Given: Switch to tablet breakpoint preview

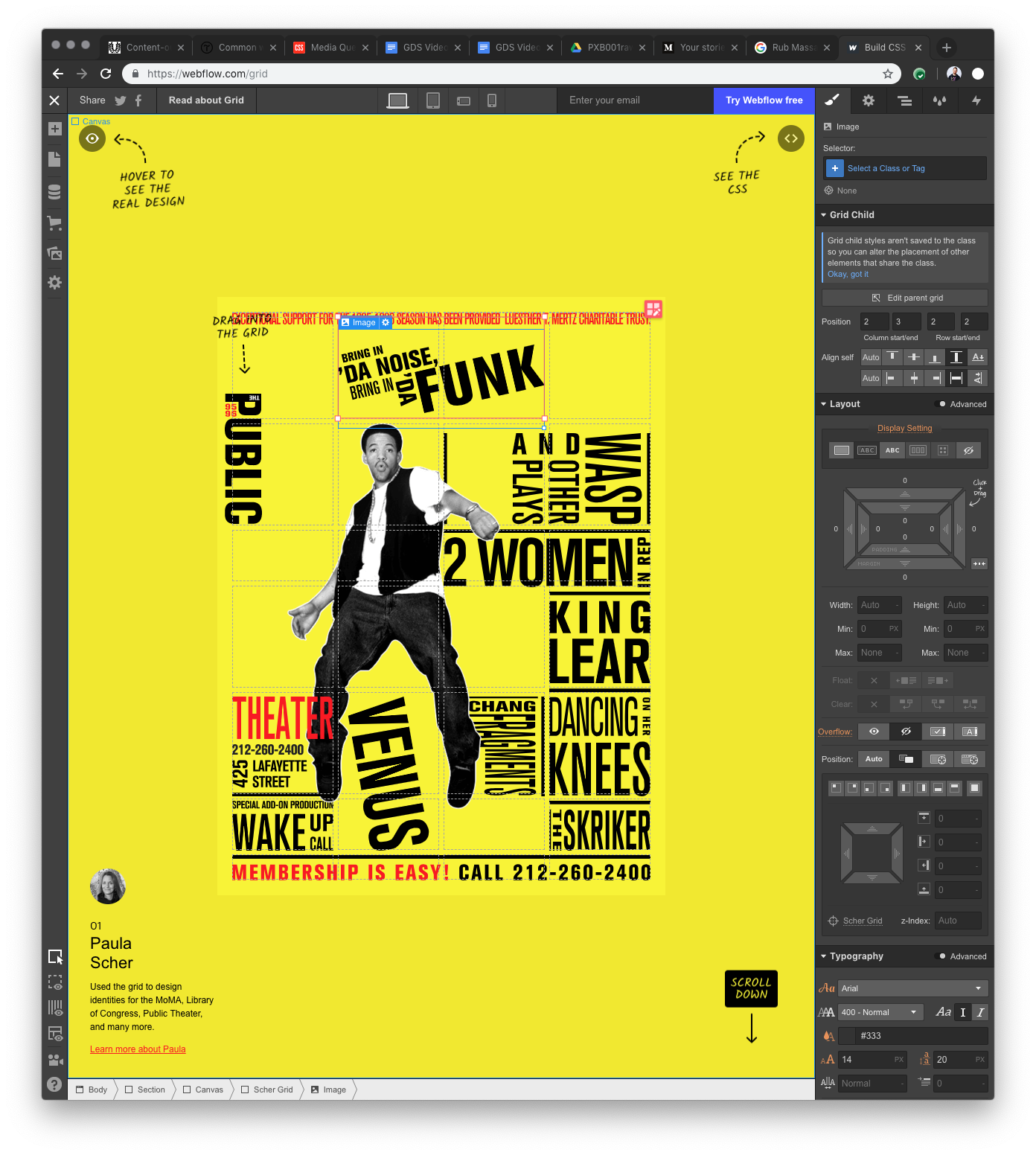Looking at the screenshot, I should [x=432, y=100].
